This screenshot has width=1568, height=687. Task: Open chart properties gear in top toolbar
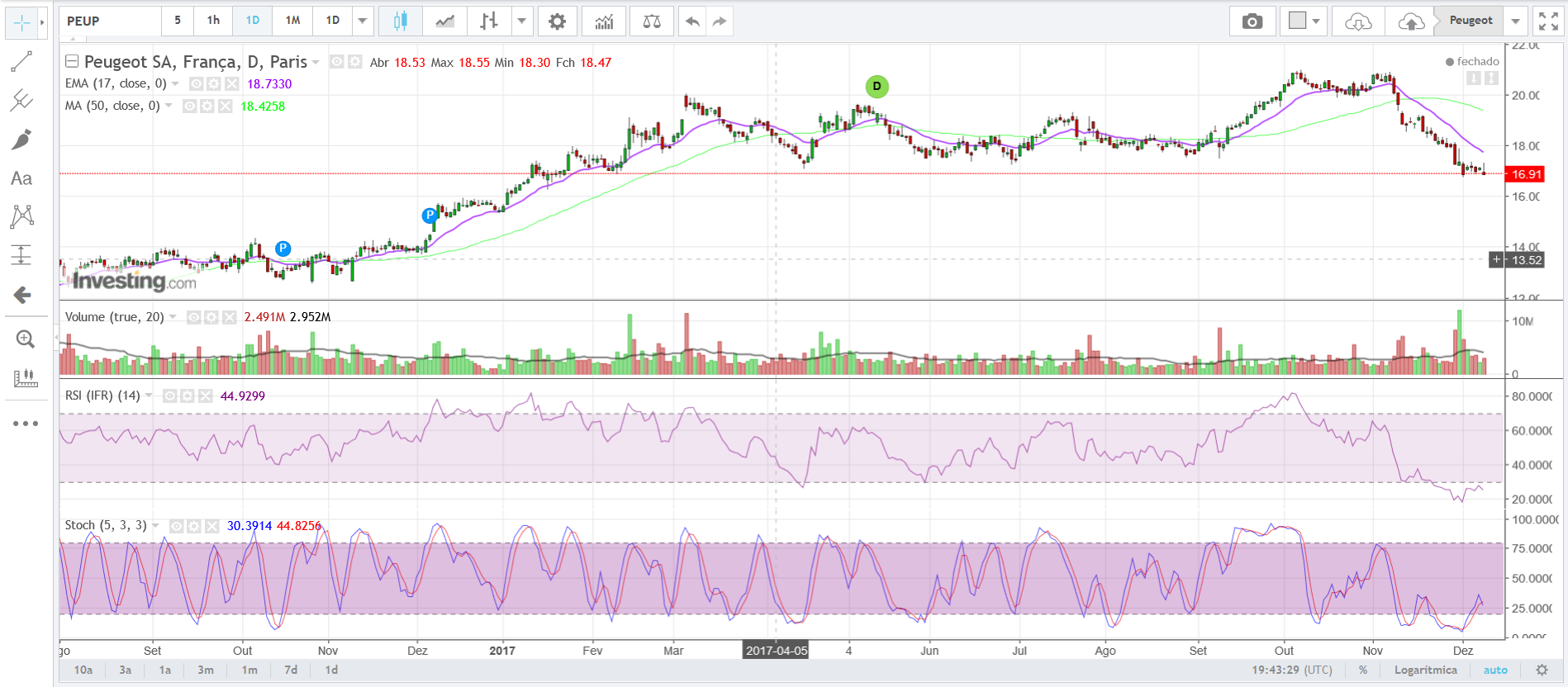(x=558, y=21)
